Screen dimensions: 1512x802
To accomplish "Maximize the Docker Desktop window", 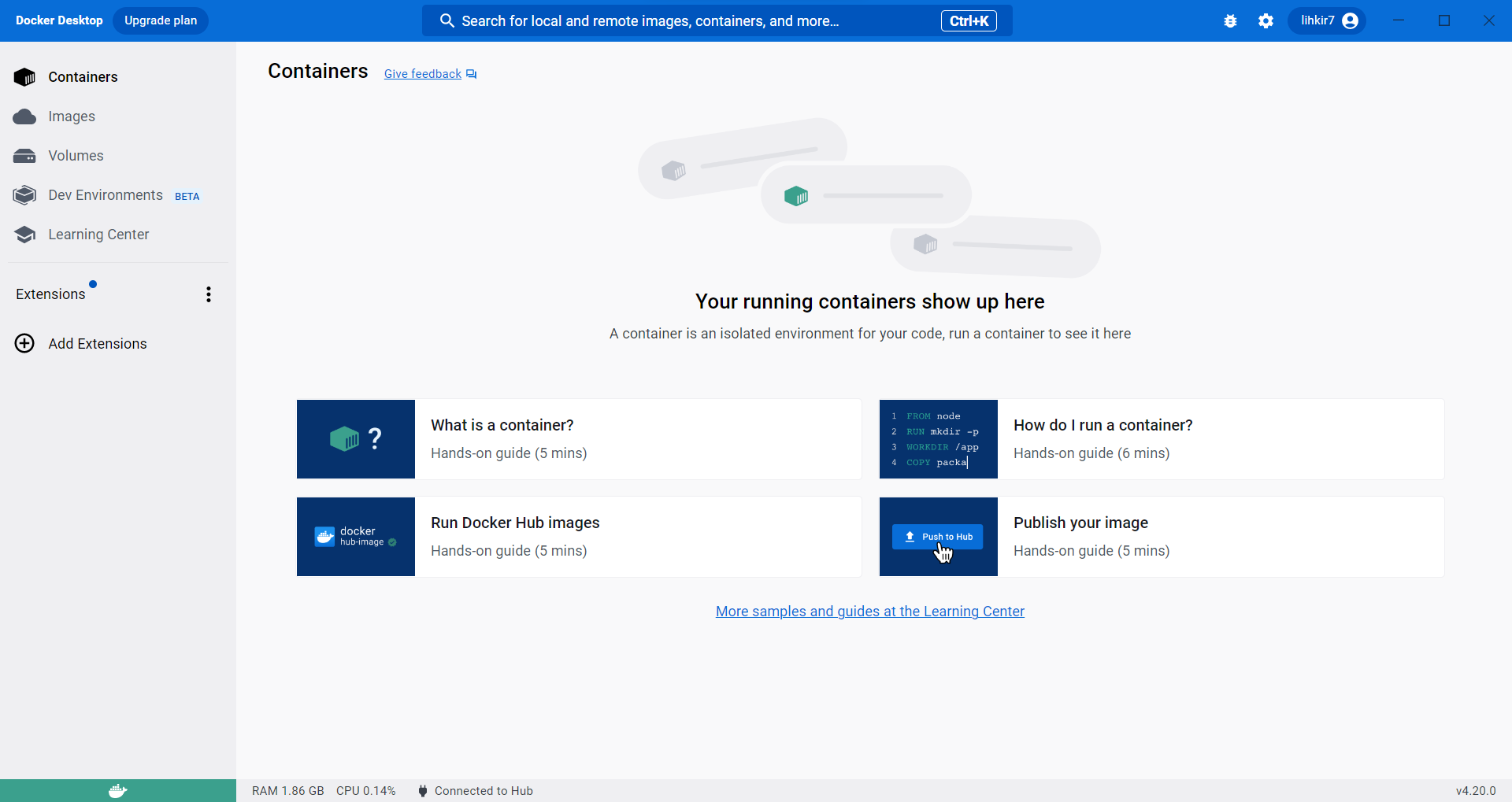I will point(1444,20).
